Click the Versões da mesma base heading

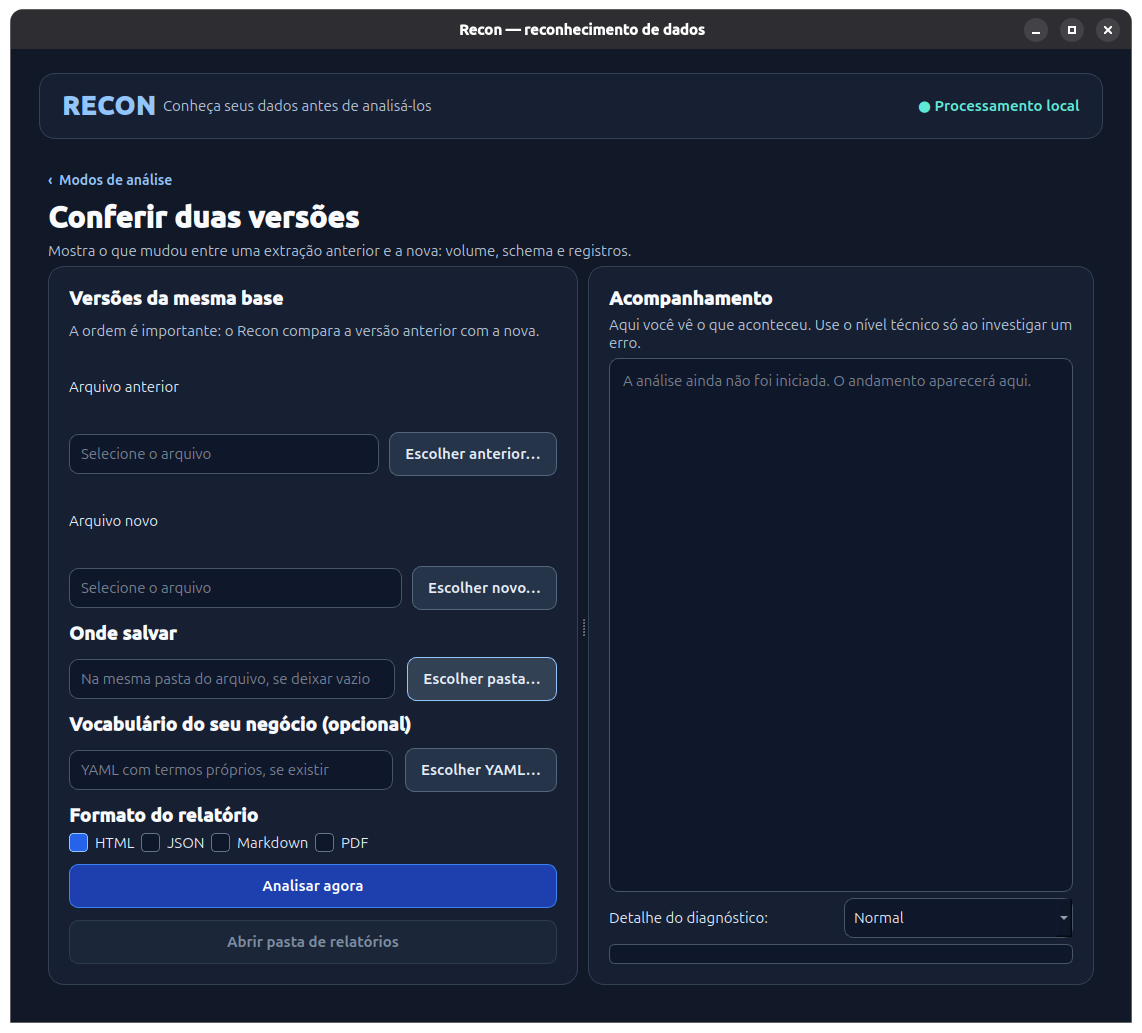(176, 298)
